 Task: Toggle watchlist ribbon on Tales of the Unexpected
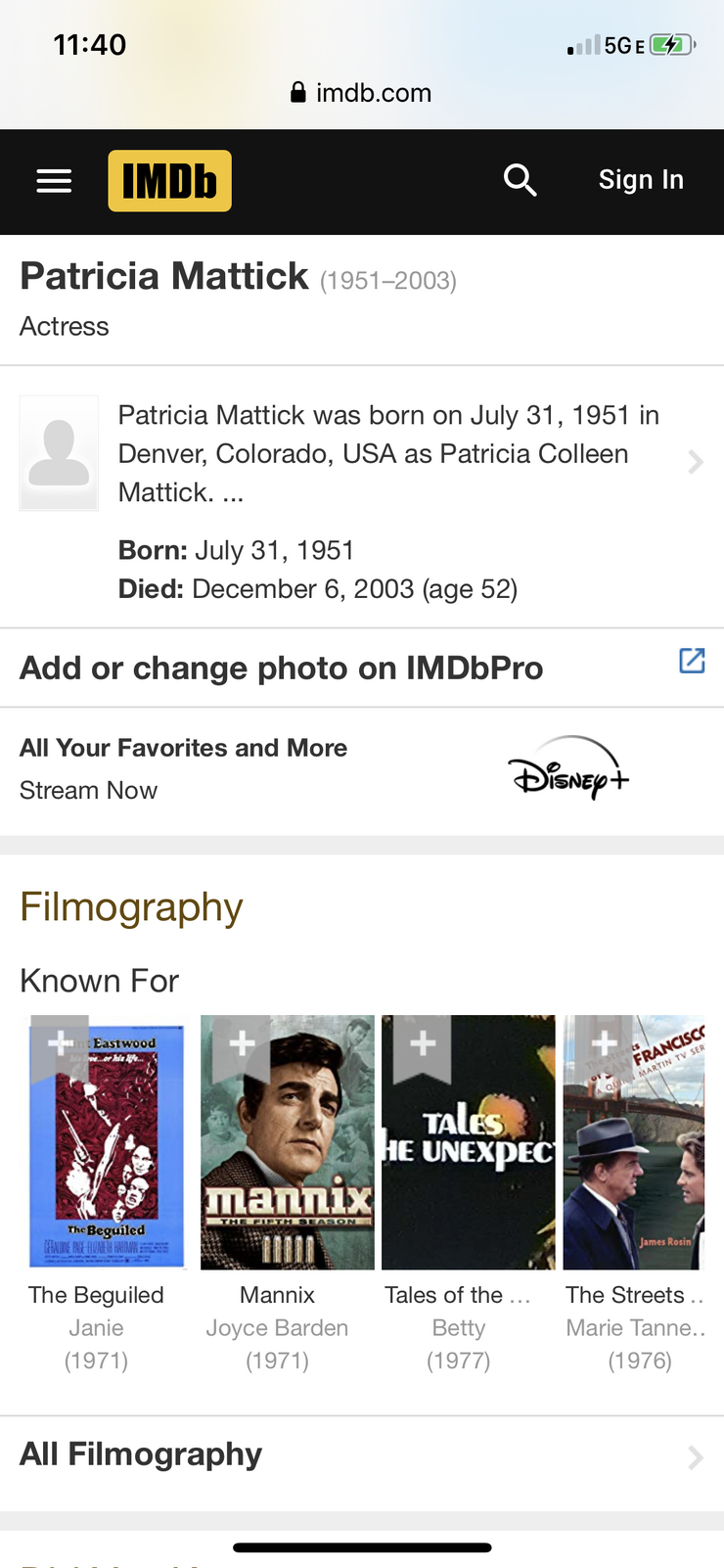pyautogui.click(x=423, y=1044)
